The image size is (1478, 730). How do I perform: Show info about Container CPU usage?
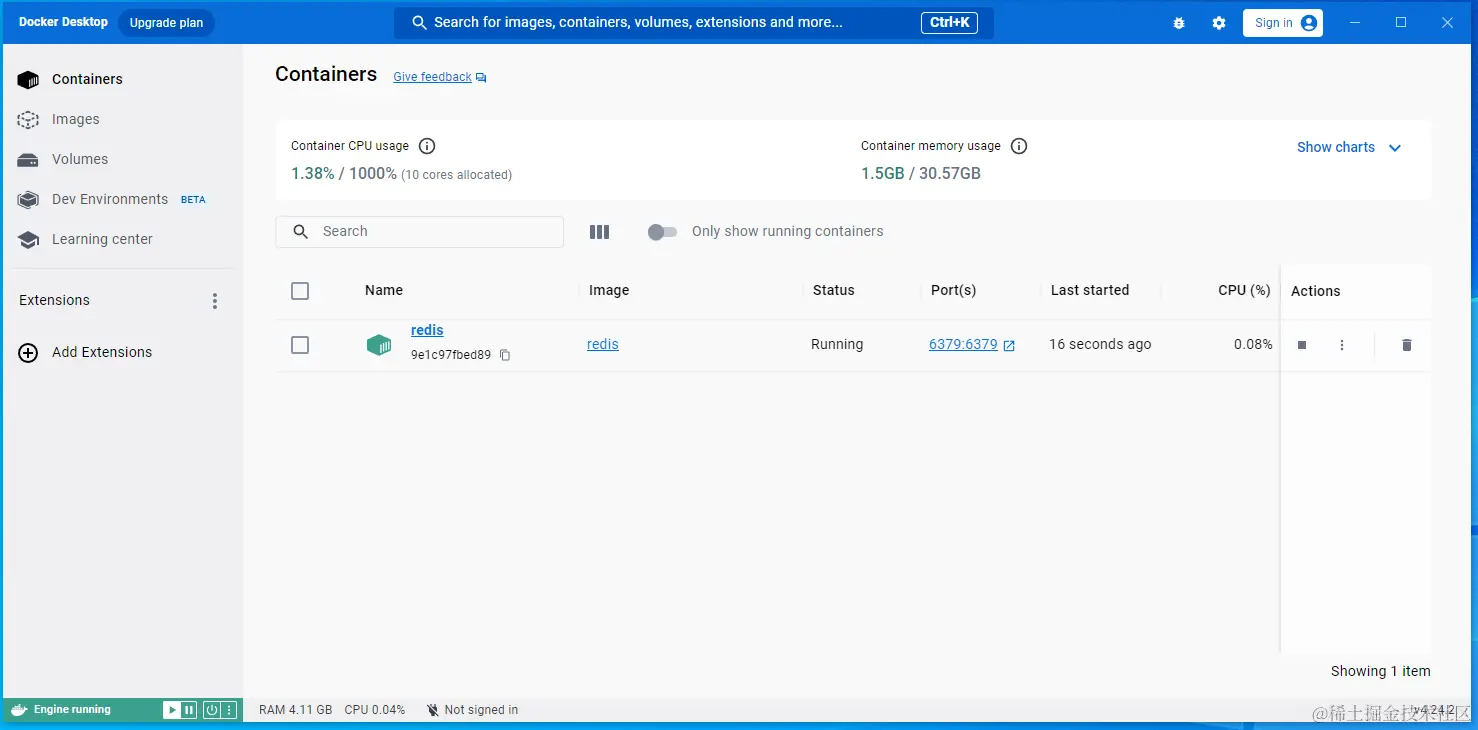427,146
